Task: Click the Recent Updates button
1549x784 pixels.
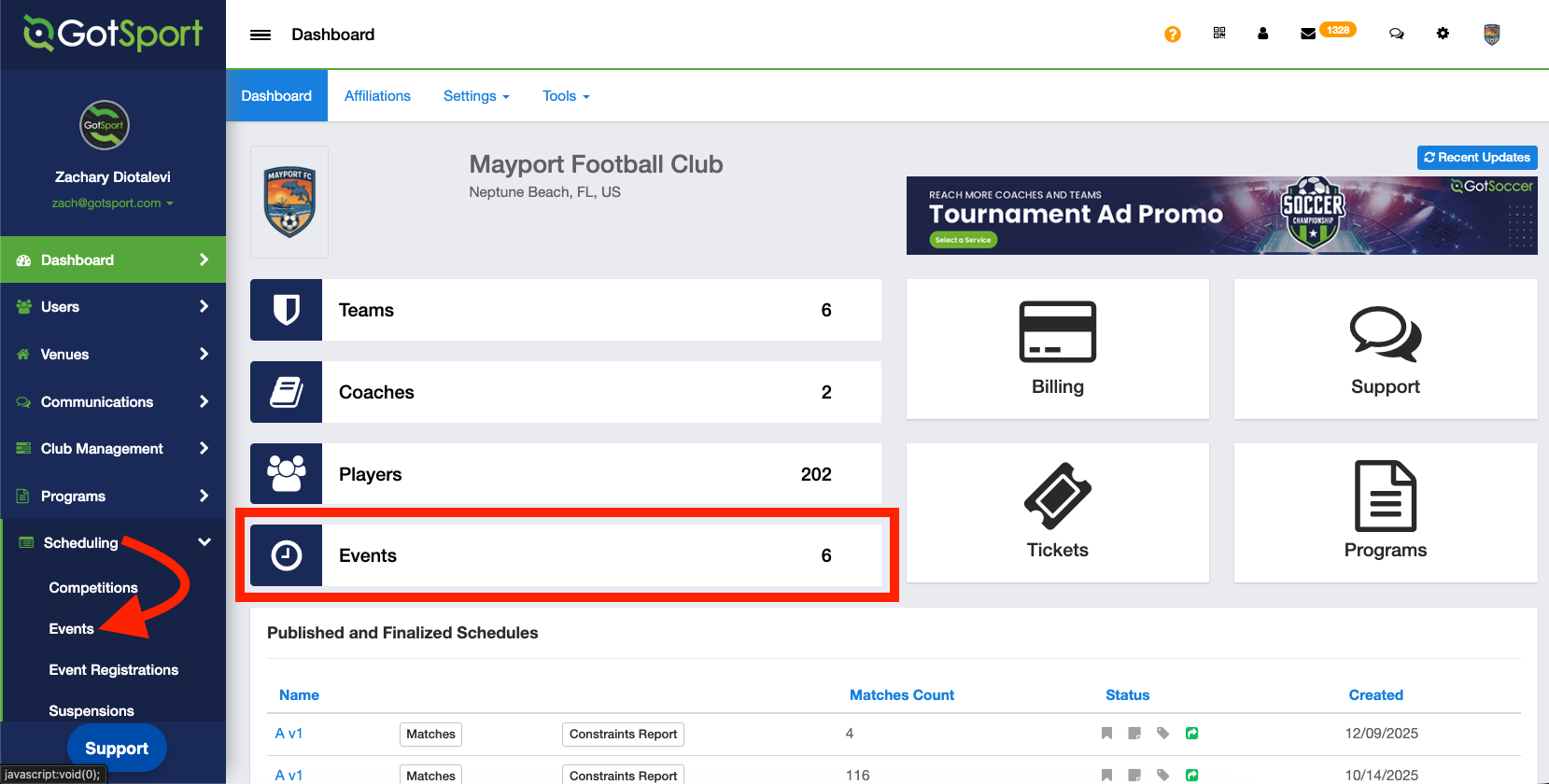Action: [1476, 158]
